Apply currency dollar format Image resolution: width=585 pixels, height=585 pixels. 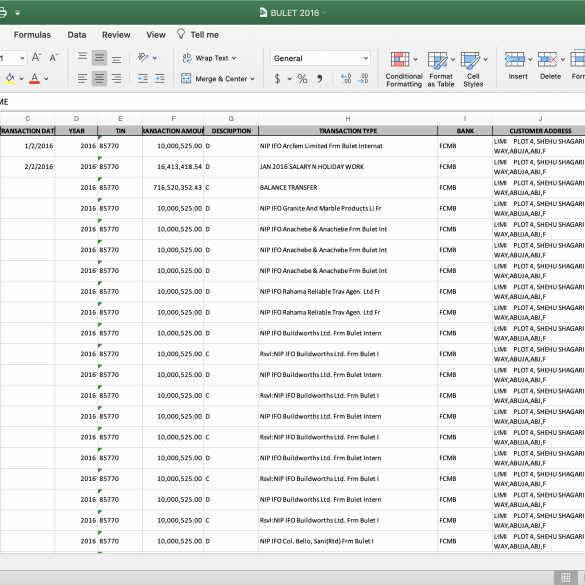[x=277, y=78]
